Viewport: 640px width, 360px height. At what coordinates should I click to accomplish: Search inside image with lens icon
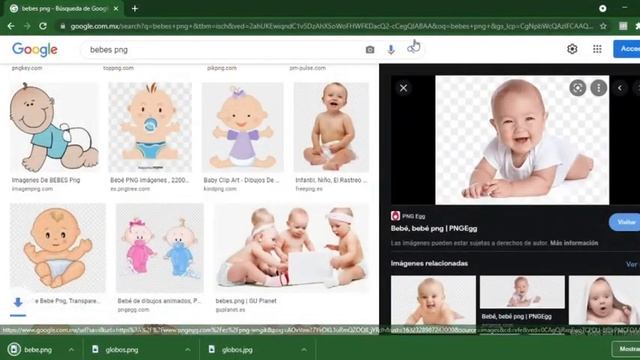(x=578, y=88)
